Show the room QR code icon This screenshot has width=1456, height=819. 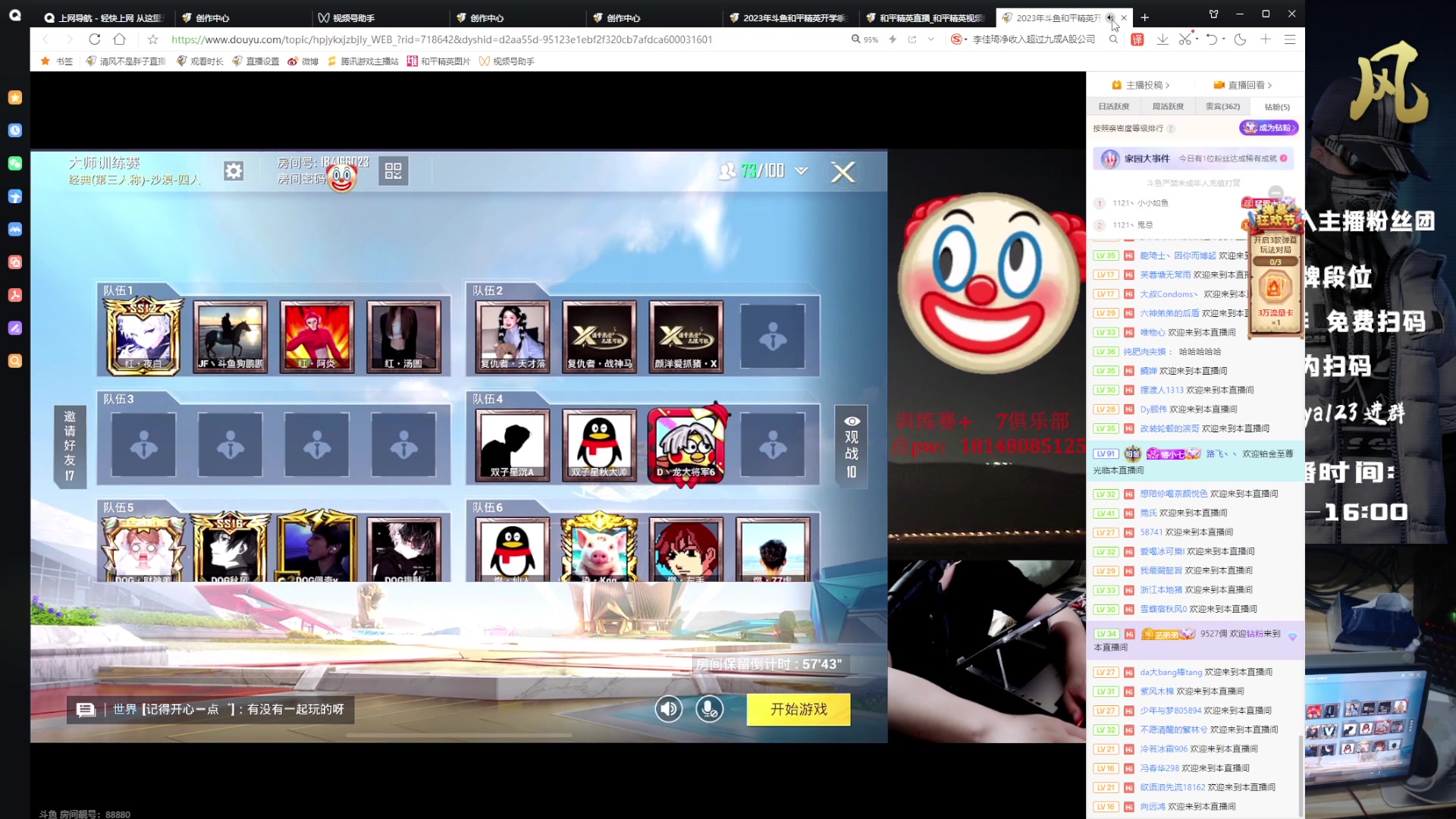[393, 171]
